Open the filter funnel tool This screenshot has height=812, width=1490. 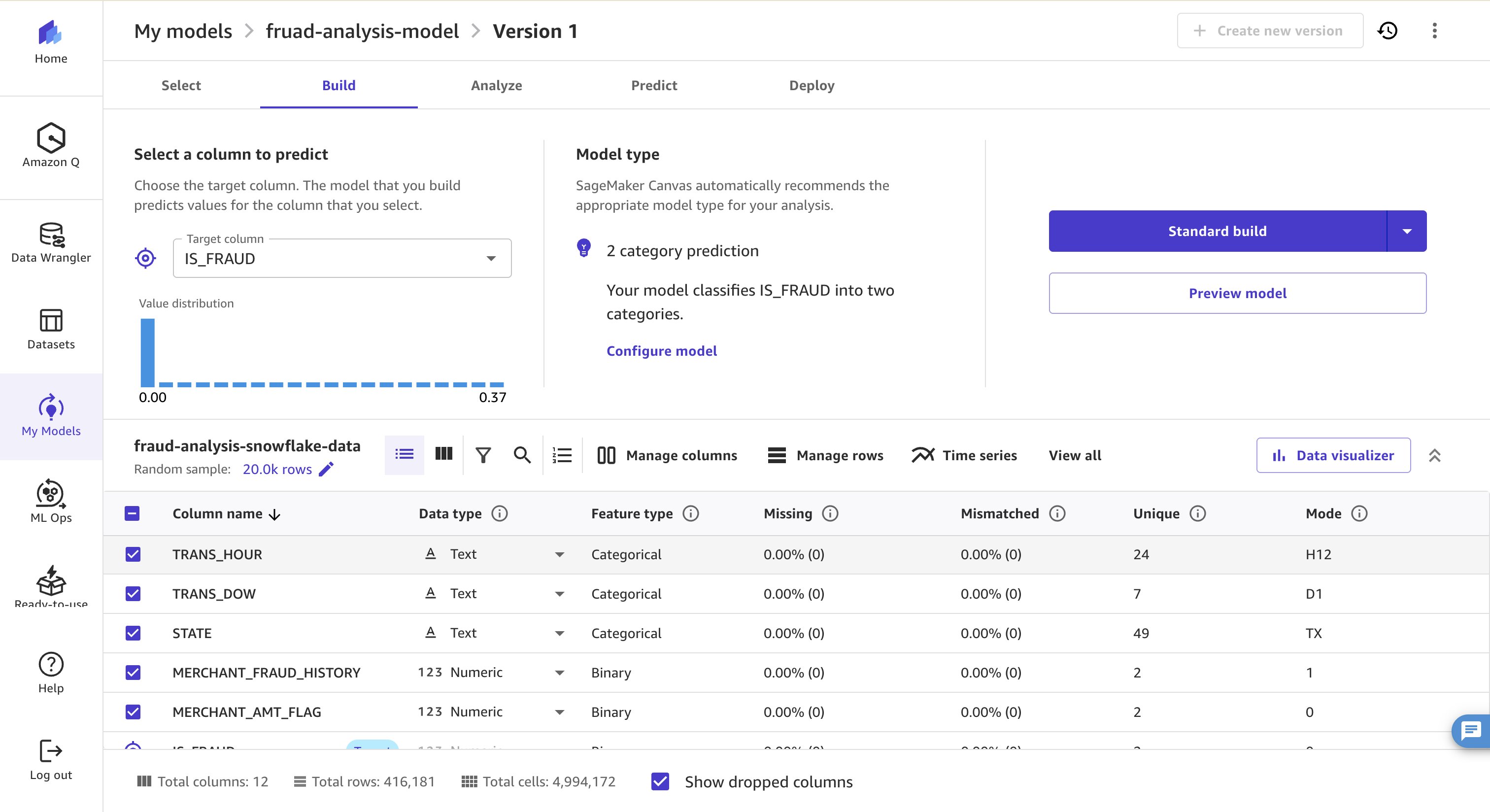tap(483, 455)
